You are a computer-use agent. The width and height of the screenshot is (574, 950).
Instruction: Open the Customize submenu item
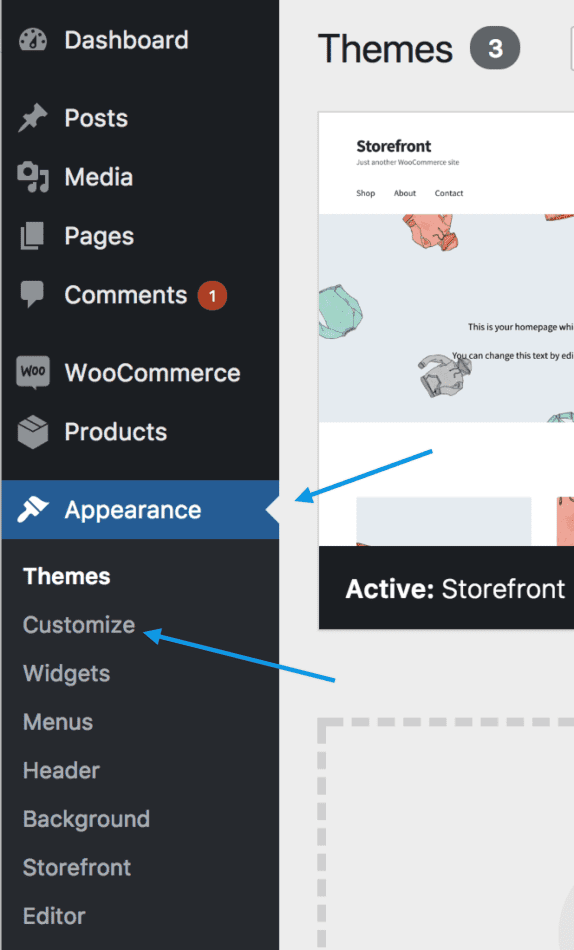(79, 625)
